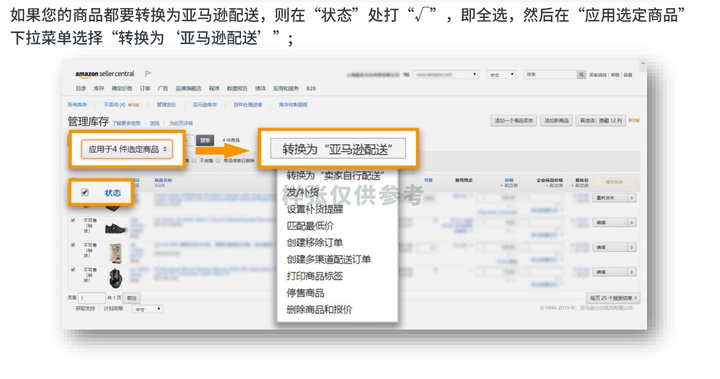Expand the figure poster row 编辑 arrow
The image size is (720, 379).
coord(632,247)
